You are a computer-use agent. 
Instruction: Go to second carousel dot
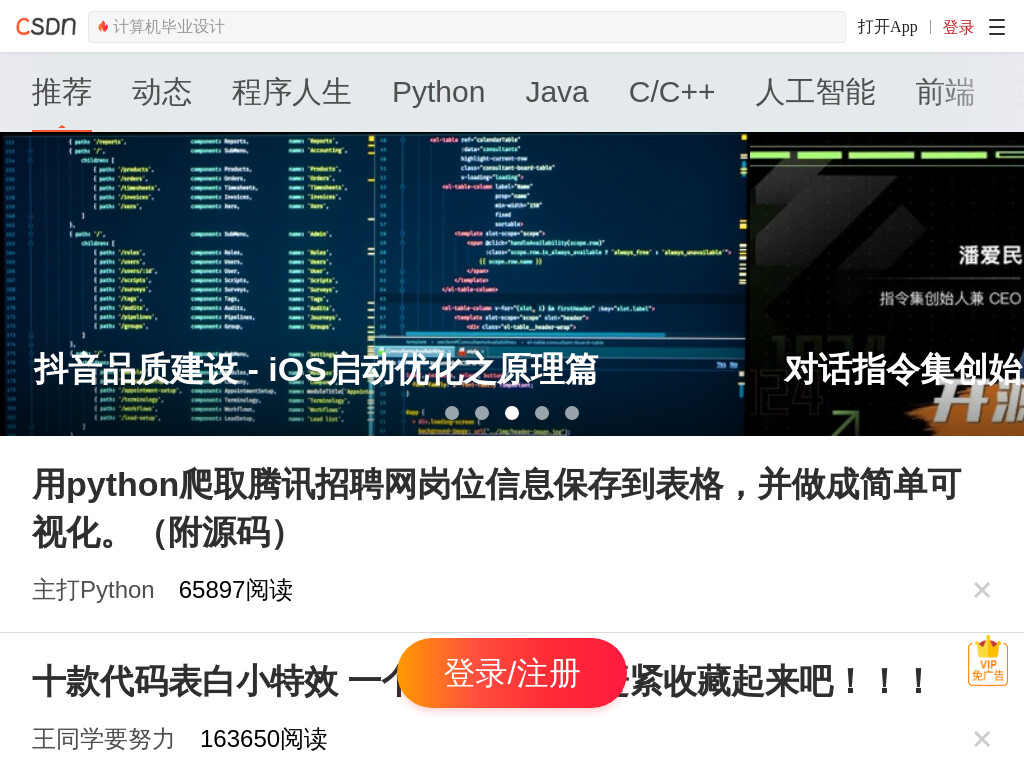482,413
